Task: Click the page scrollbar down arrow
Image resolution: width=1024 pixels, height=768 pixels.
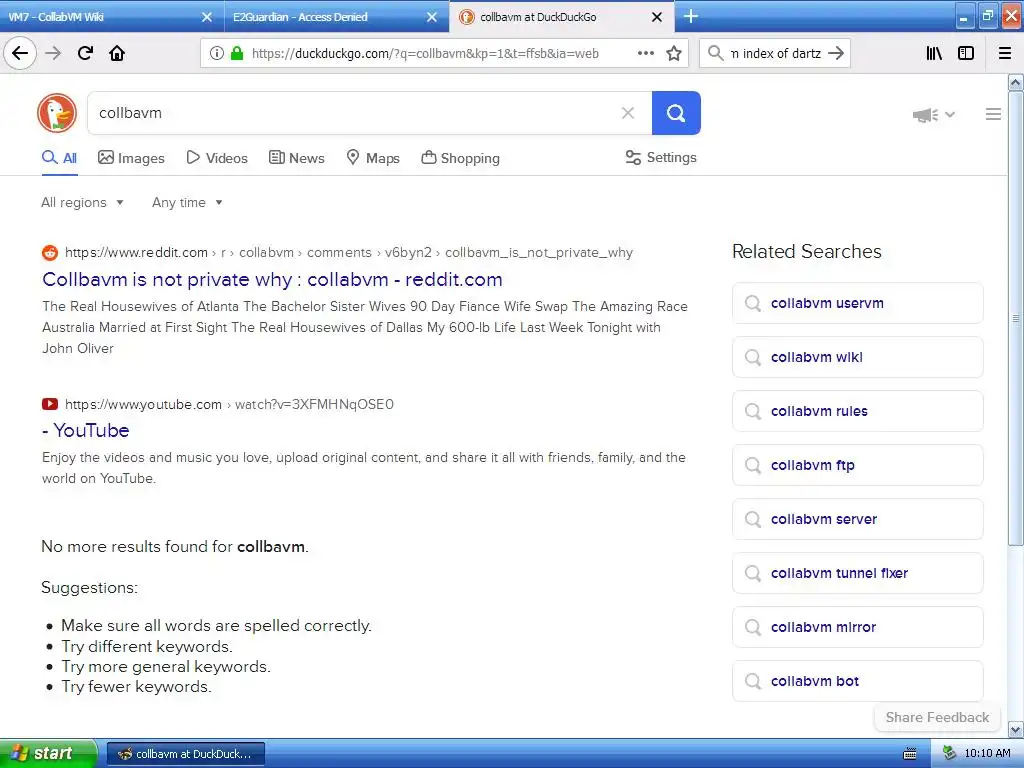Action: [x=1016, y=729]
